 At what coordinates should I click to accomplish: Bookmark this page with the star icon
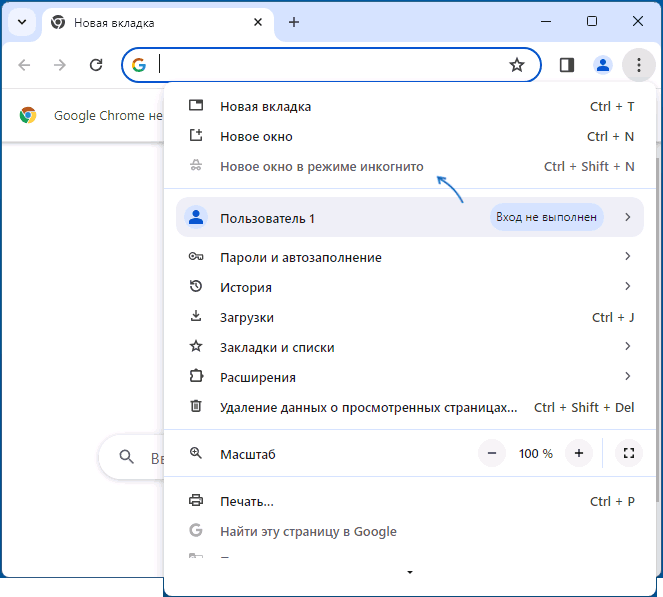pos(516,65)
